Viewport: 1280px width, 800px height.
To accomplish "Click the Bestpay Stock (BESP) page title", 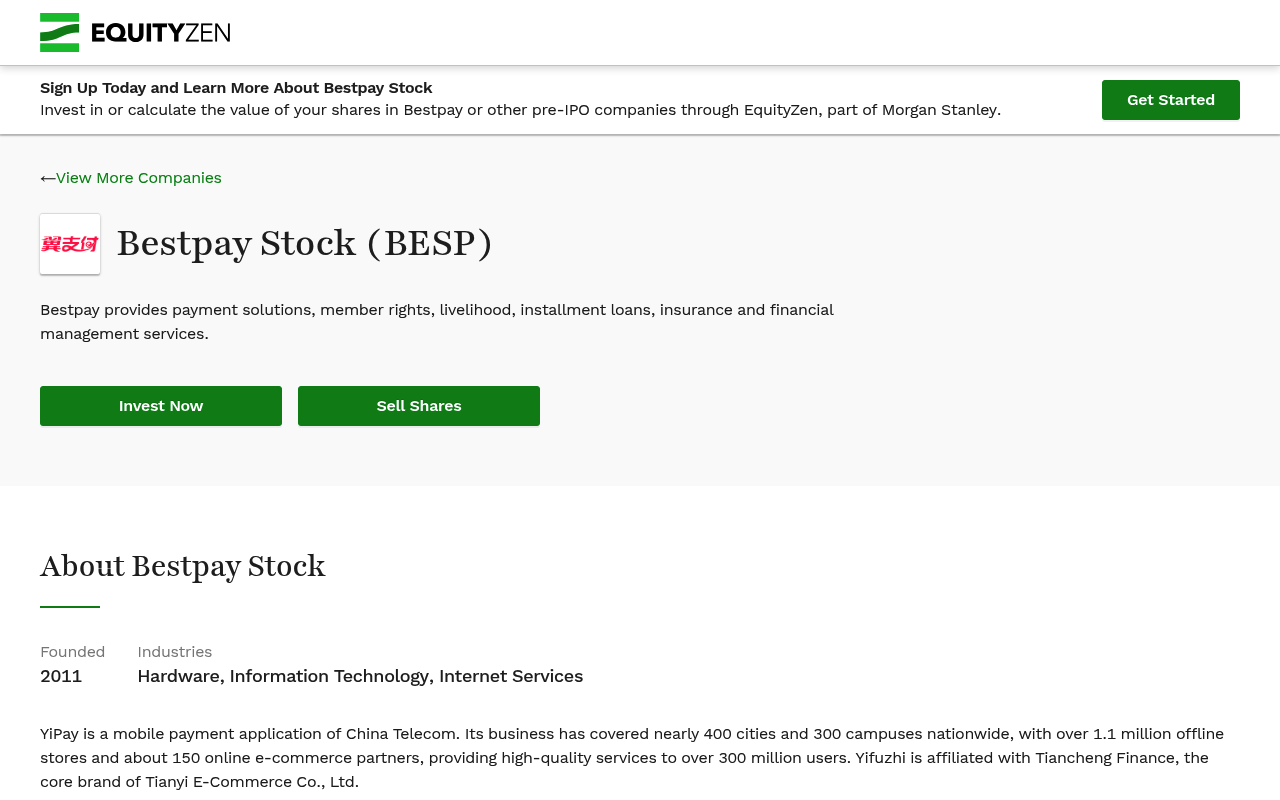I will click(305, 244).
